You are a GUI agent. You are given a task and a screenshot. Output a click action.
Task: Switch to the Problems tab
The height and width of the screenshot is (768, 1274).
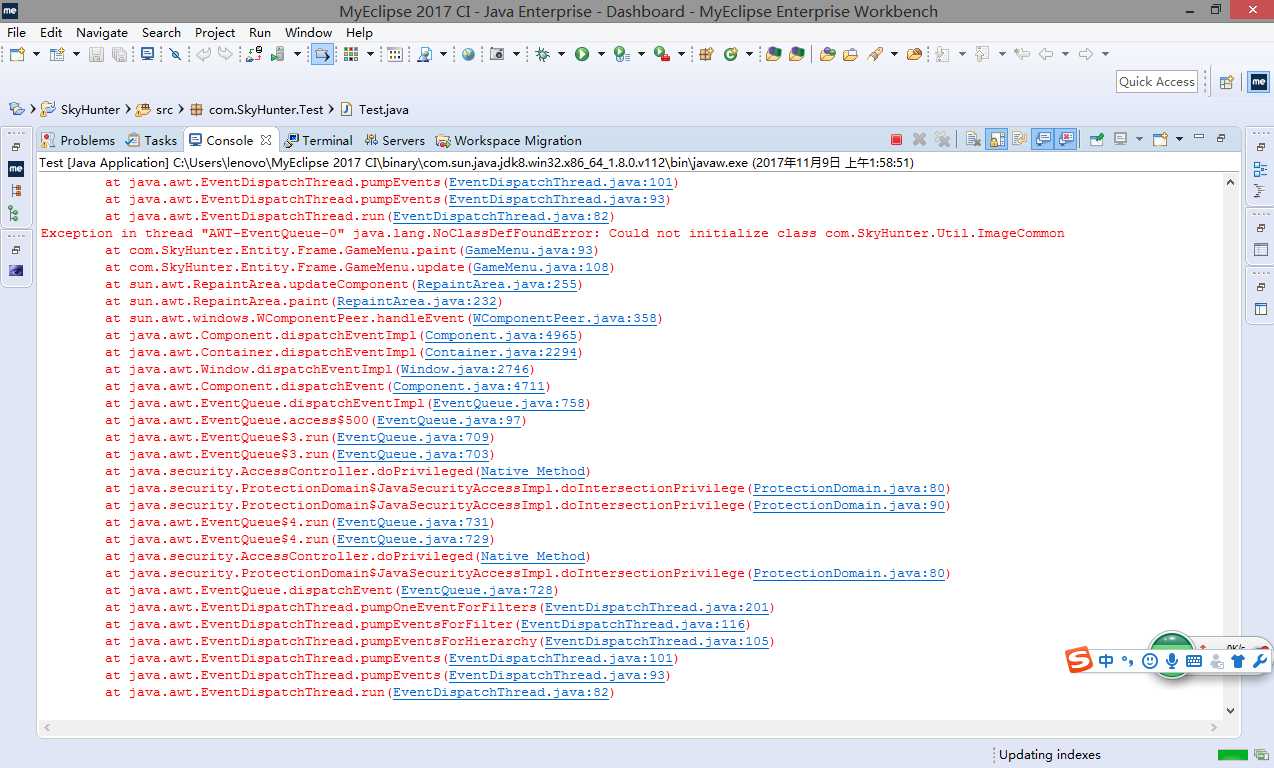(x=78, y=140)
